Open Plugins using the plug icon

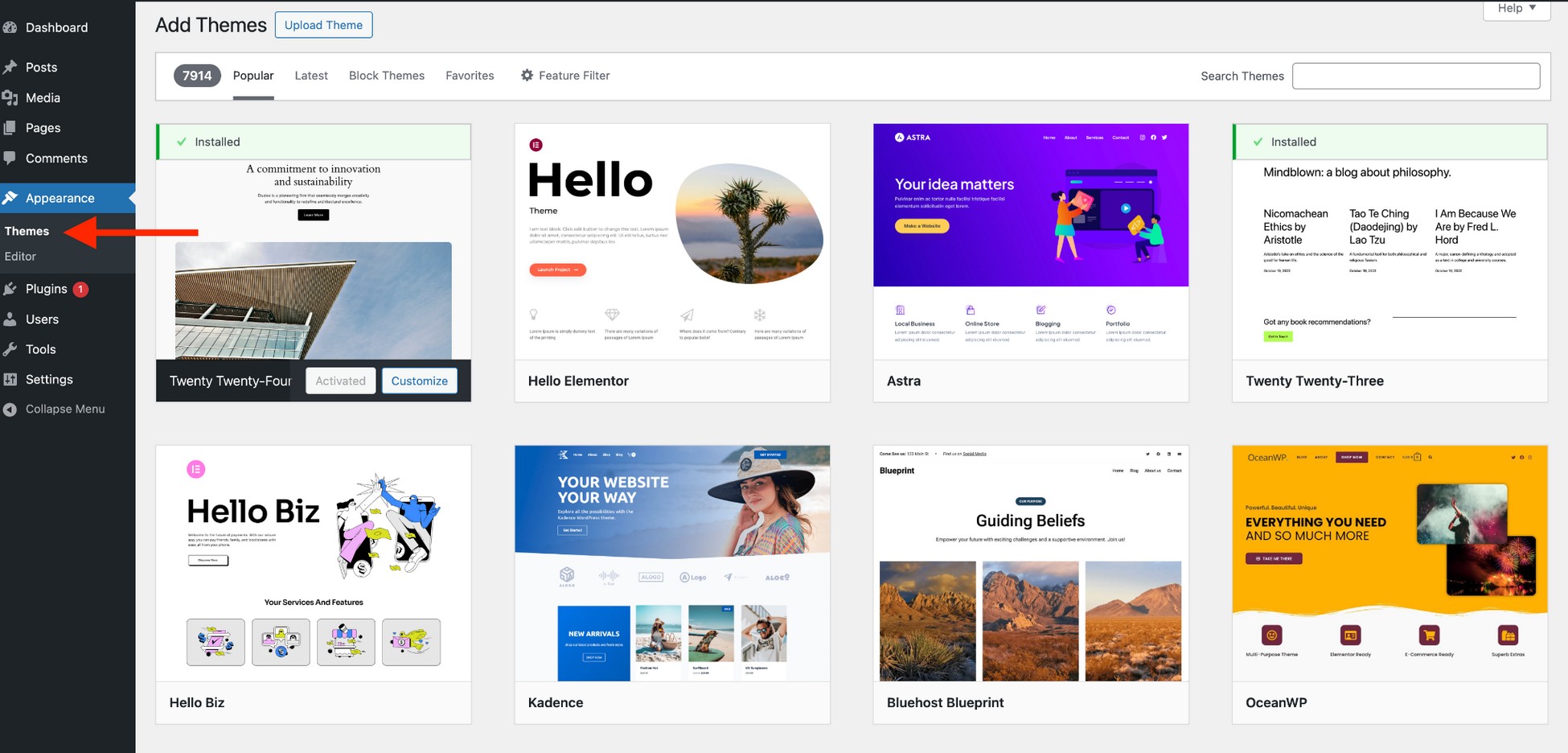tap(11, 289)
